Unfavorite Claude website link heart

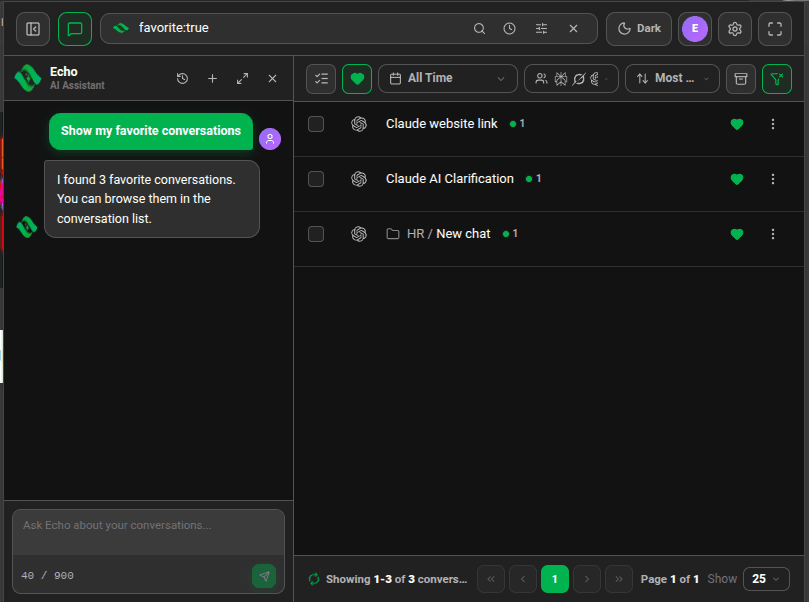pos(737,124)
